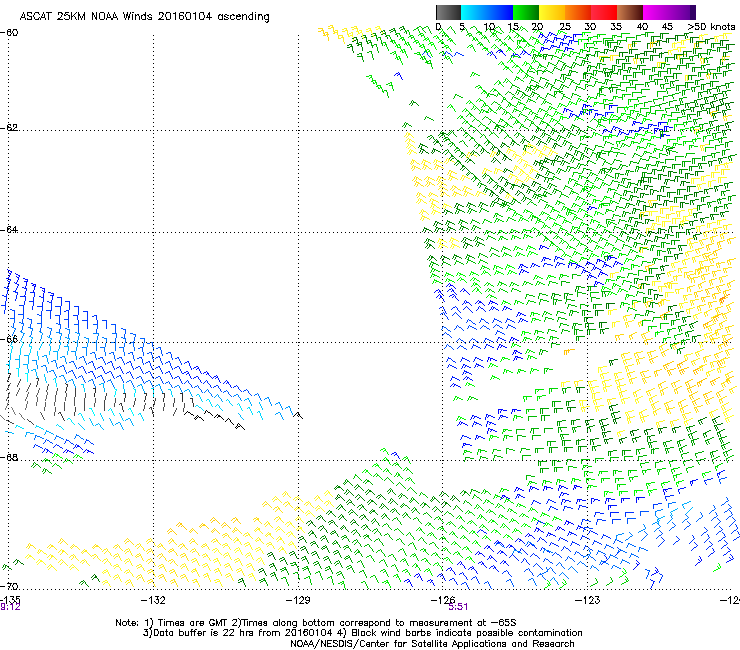
Task: Click the cyan 5–10 knots legend segment
Action: click(x=474, y=12)
